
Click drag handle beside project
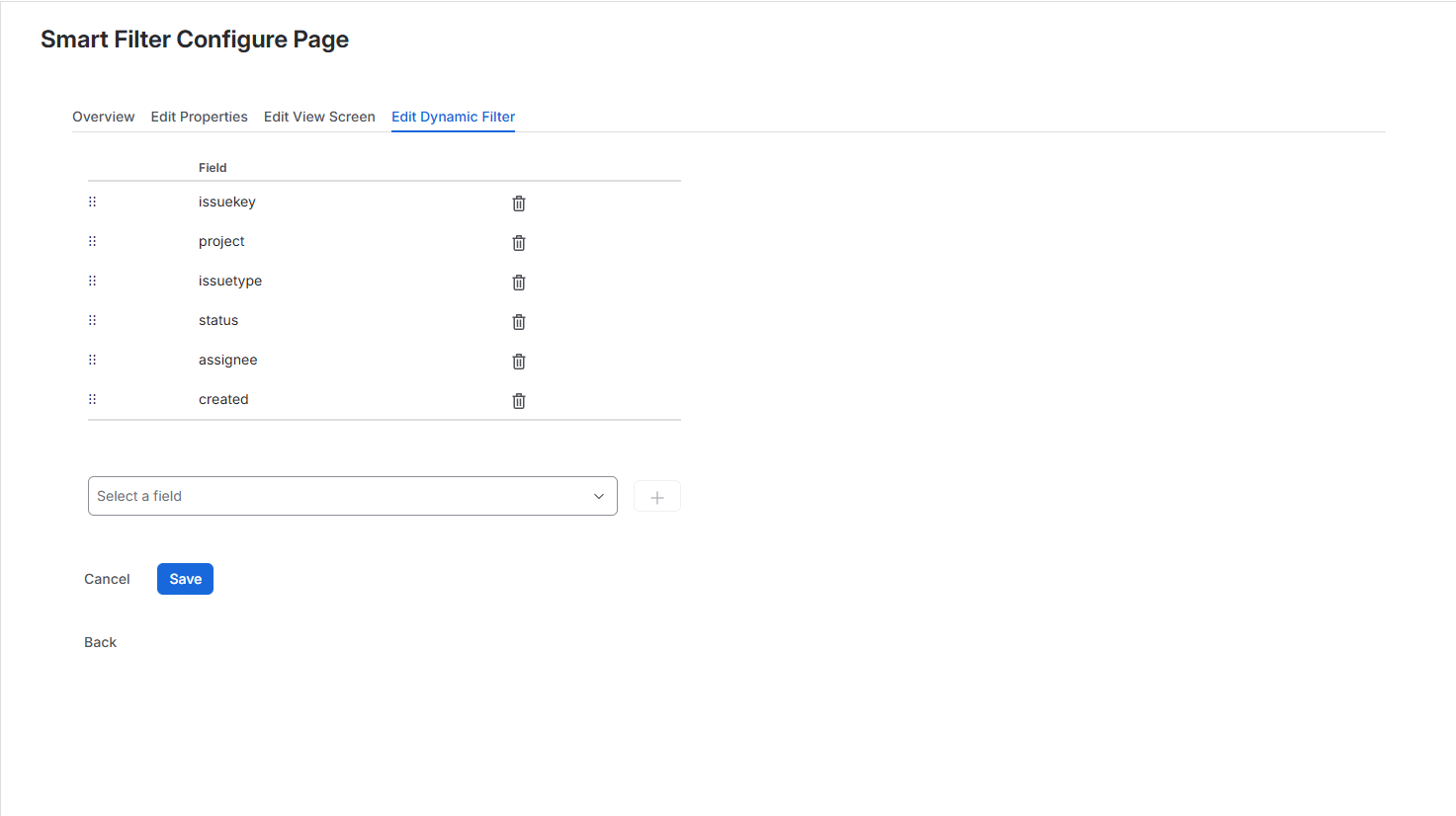click(x=93, y=241)
